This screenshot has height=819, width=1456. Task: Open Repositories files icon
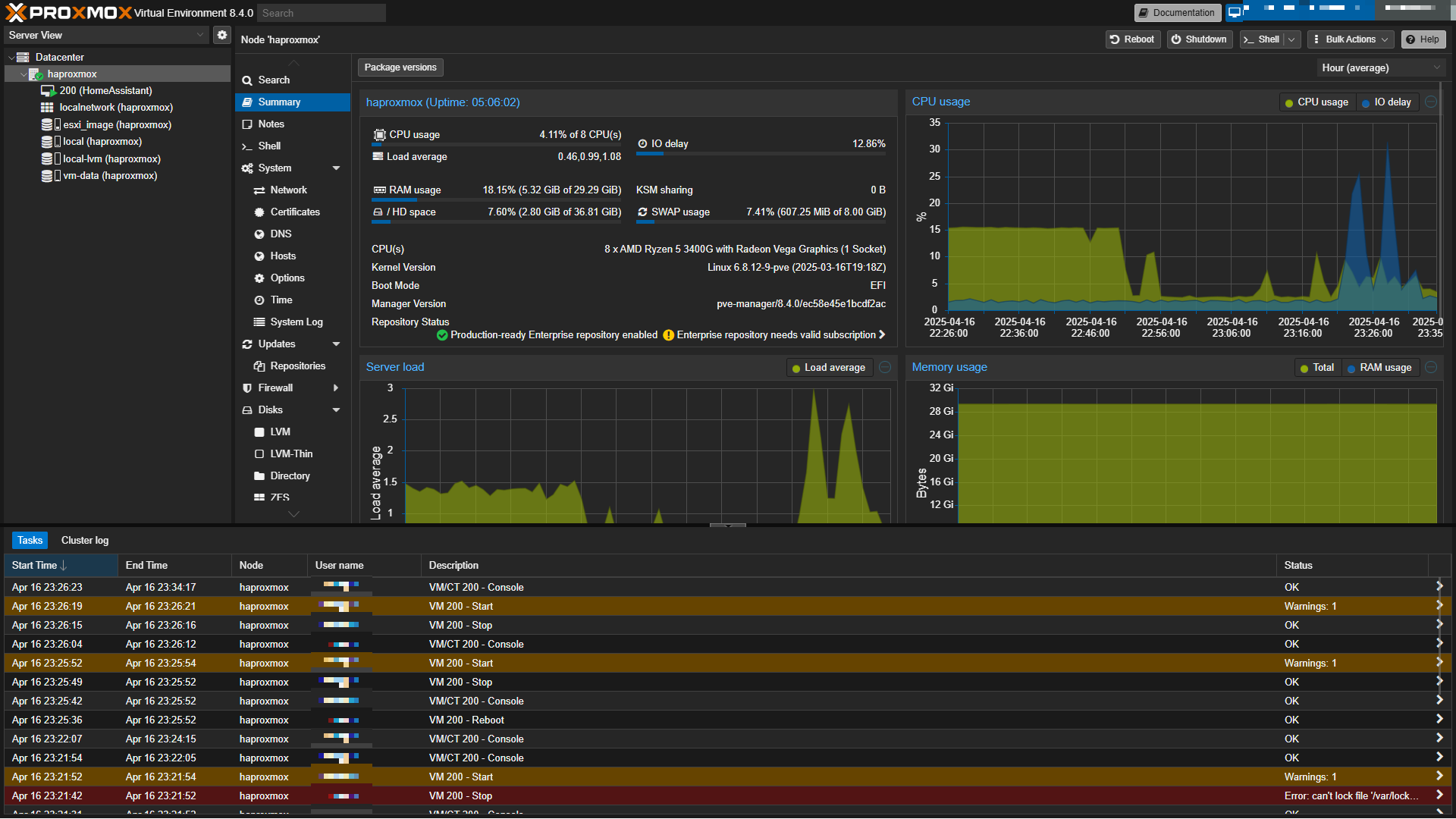(x=259, y=366)
